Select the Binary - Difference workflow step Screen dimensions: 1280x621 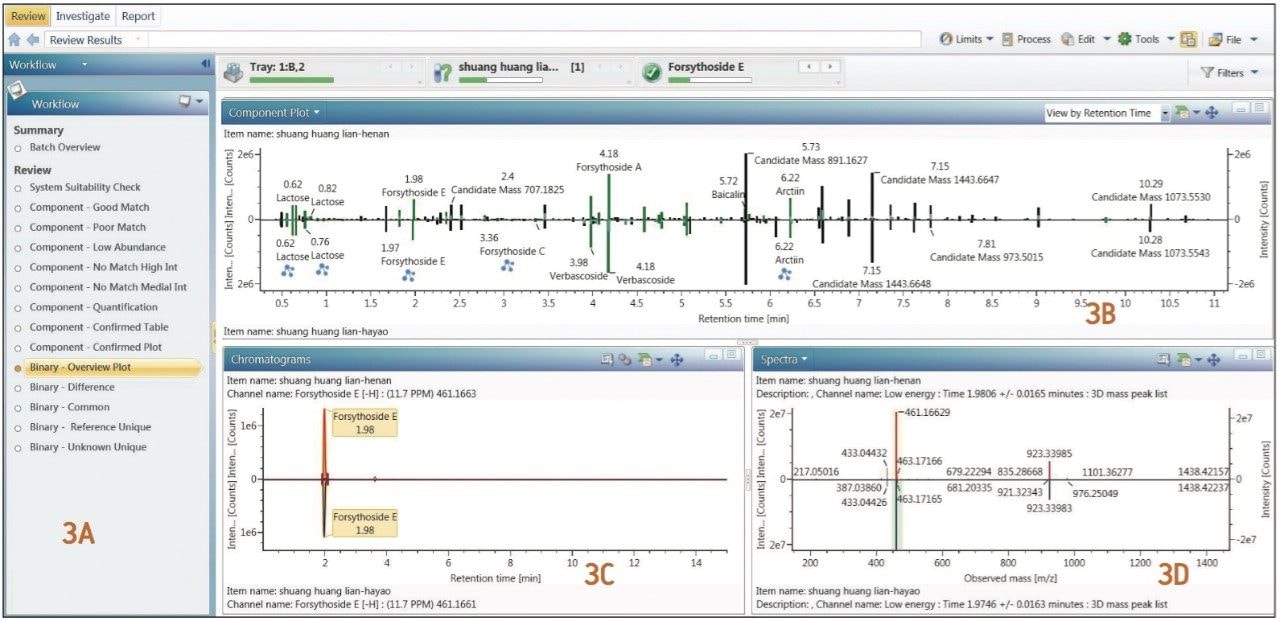click(x=72, y=387)
